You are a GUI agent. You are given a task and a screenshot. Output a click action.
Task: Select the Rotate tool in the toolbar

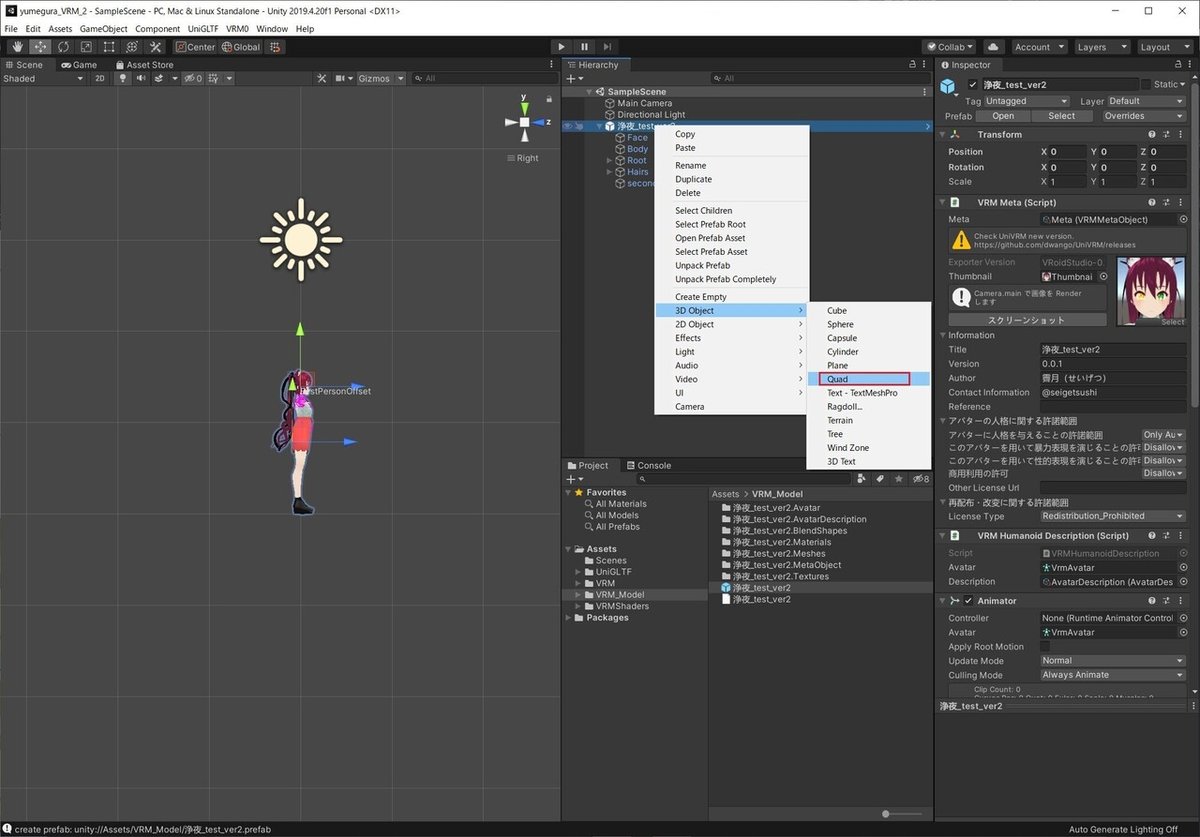pos(64,47)
